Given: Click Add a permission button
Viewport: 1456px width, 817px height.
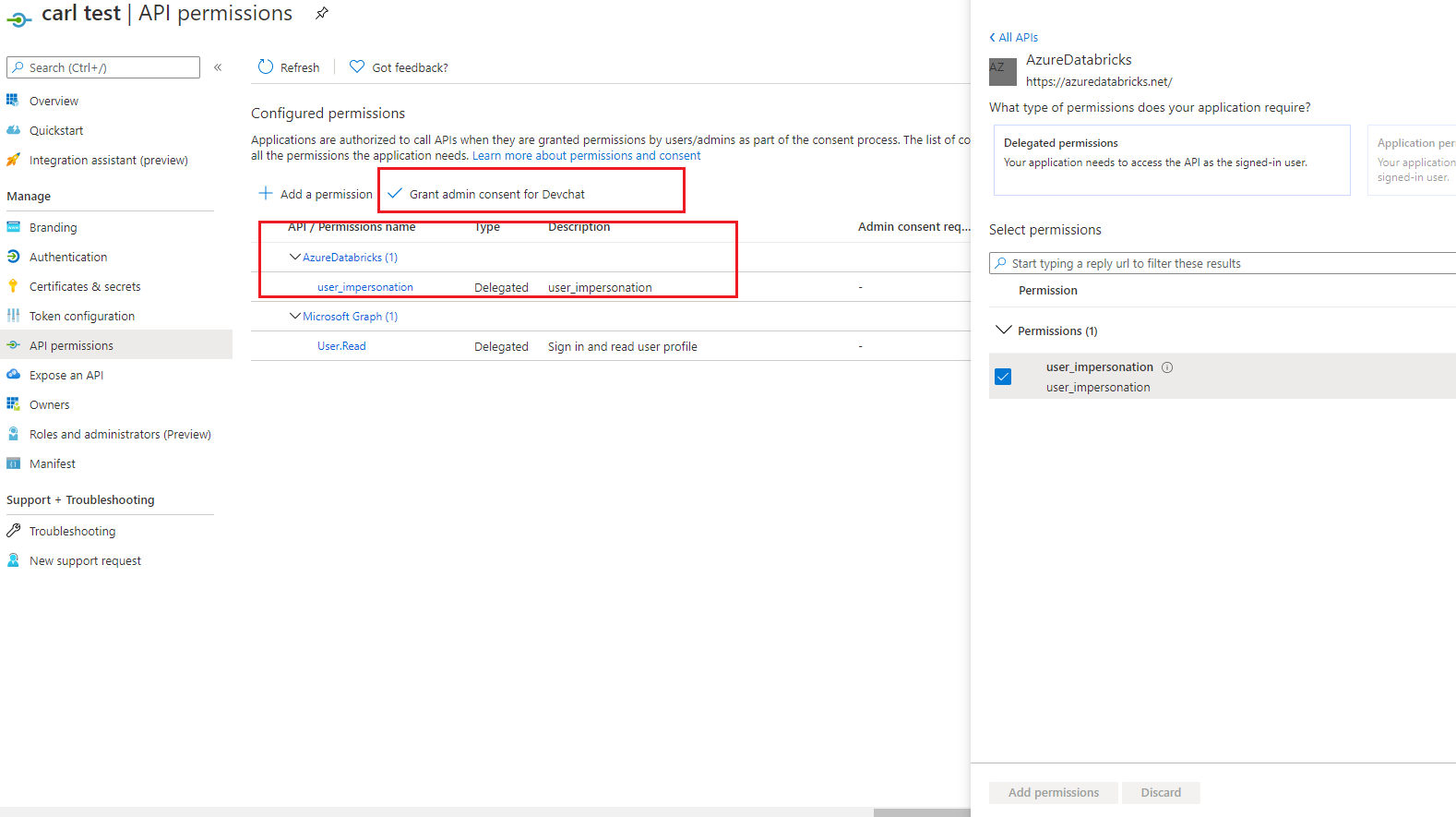Looking at the screenshot, I should (x=316, y=194).
